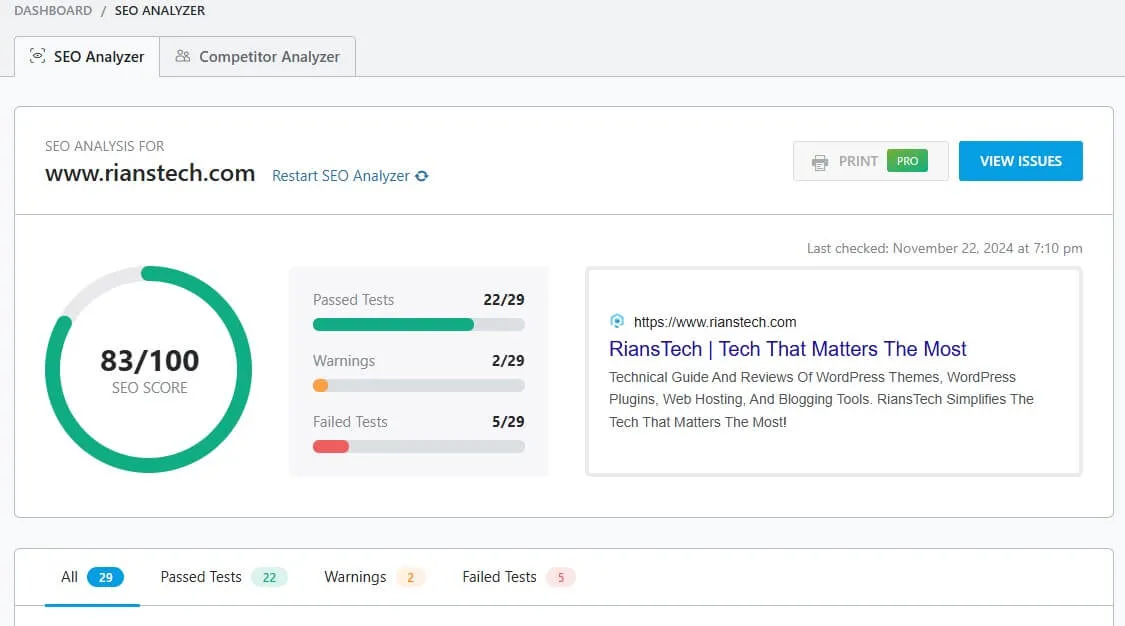Open the Failed Tests filter tab

click(x=498, y=577)
